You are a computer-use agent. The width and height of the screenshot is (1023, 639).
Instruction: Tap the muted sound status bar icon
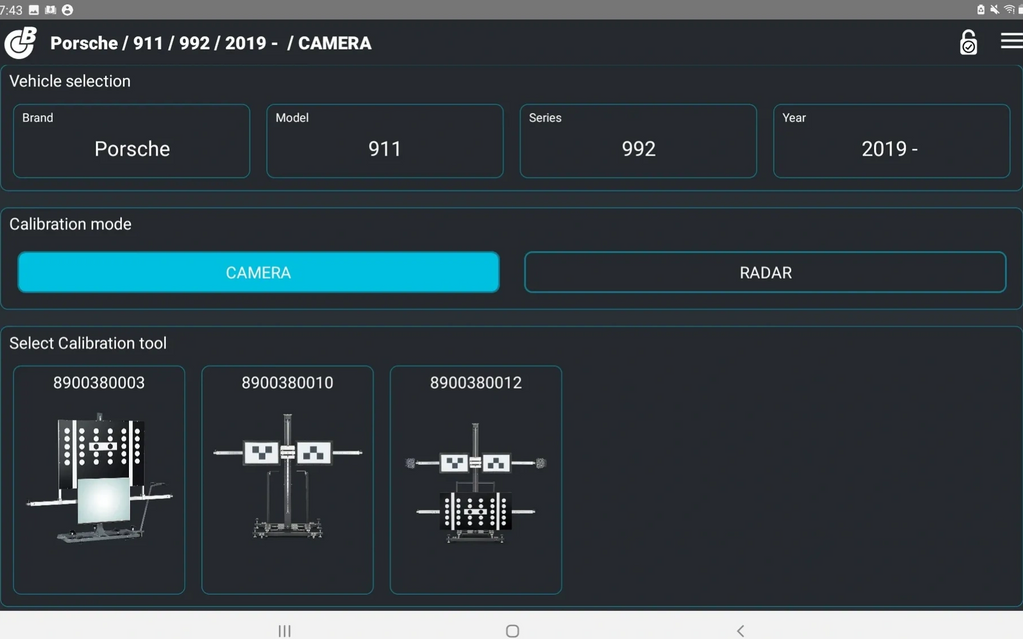point(994,9)
